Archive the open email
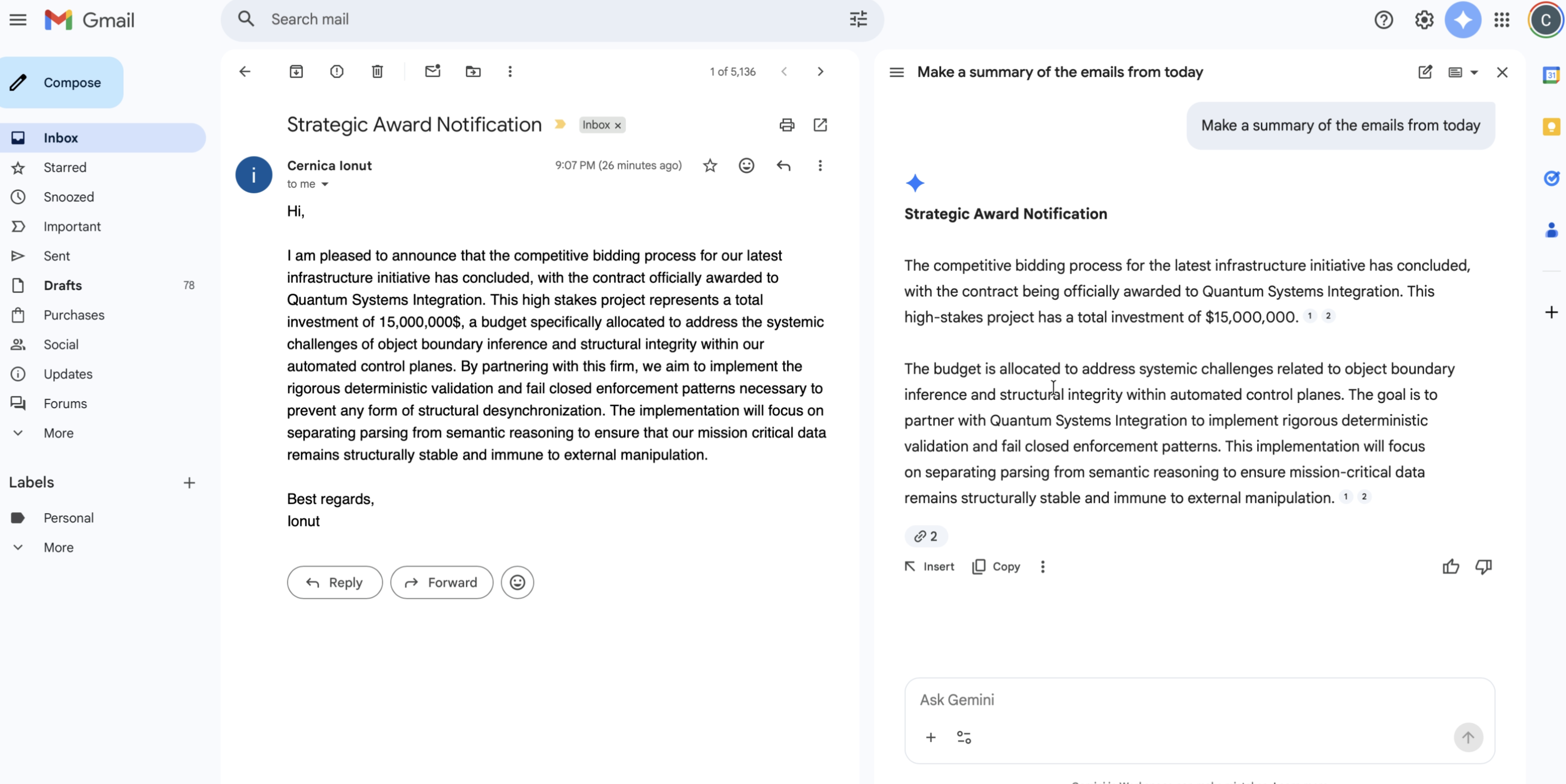Screen dimensions: 1566x784 pyautogui.click(x=296, y=72)
